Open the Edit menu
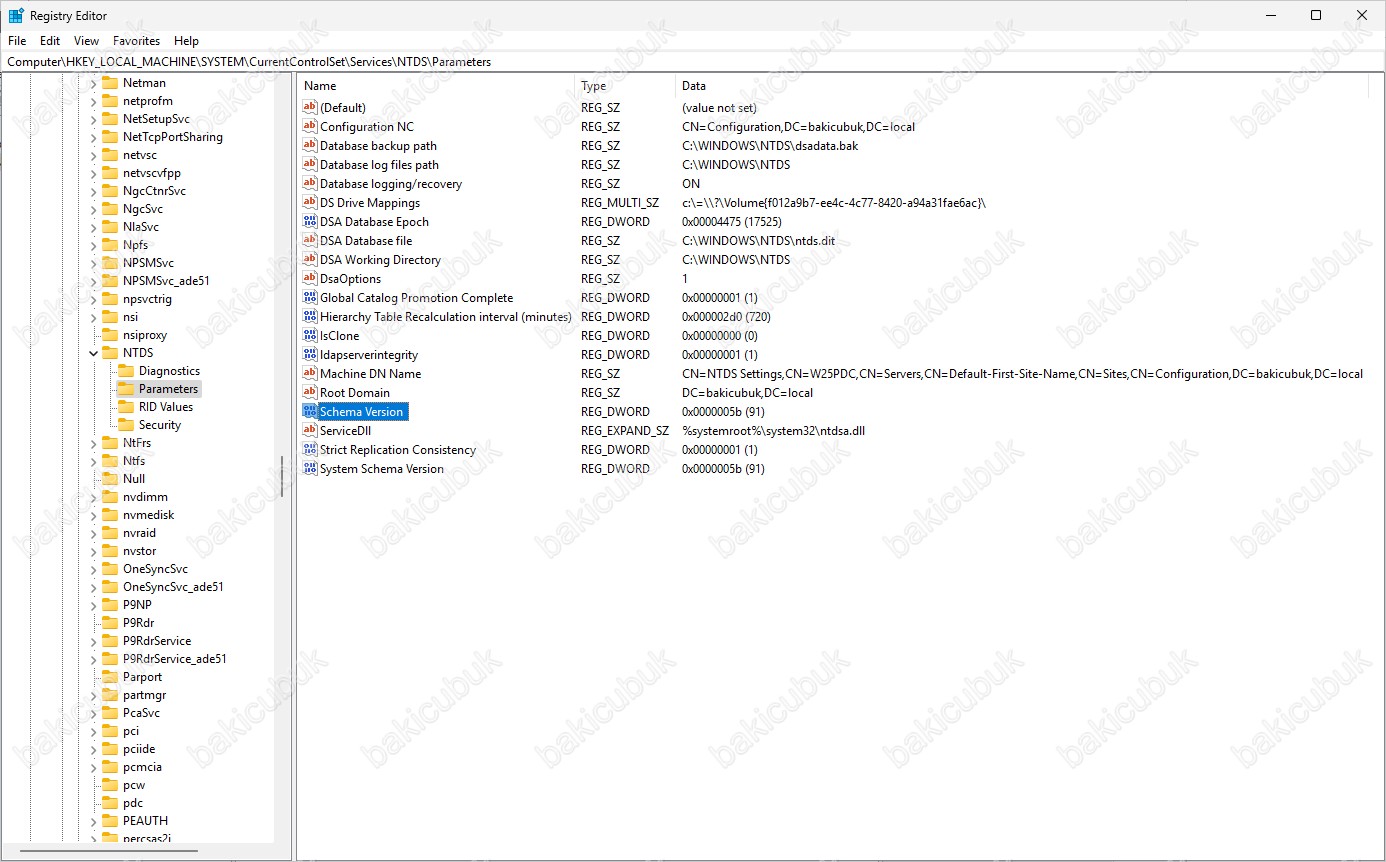This screenshot has height=862, width=1386. (50, 41)
